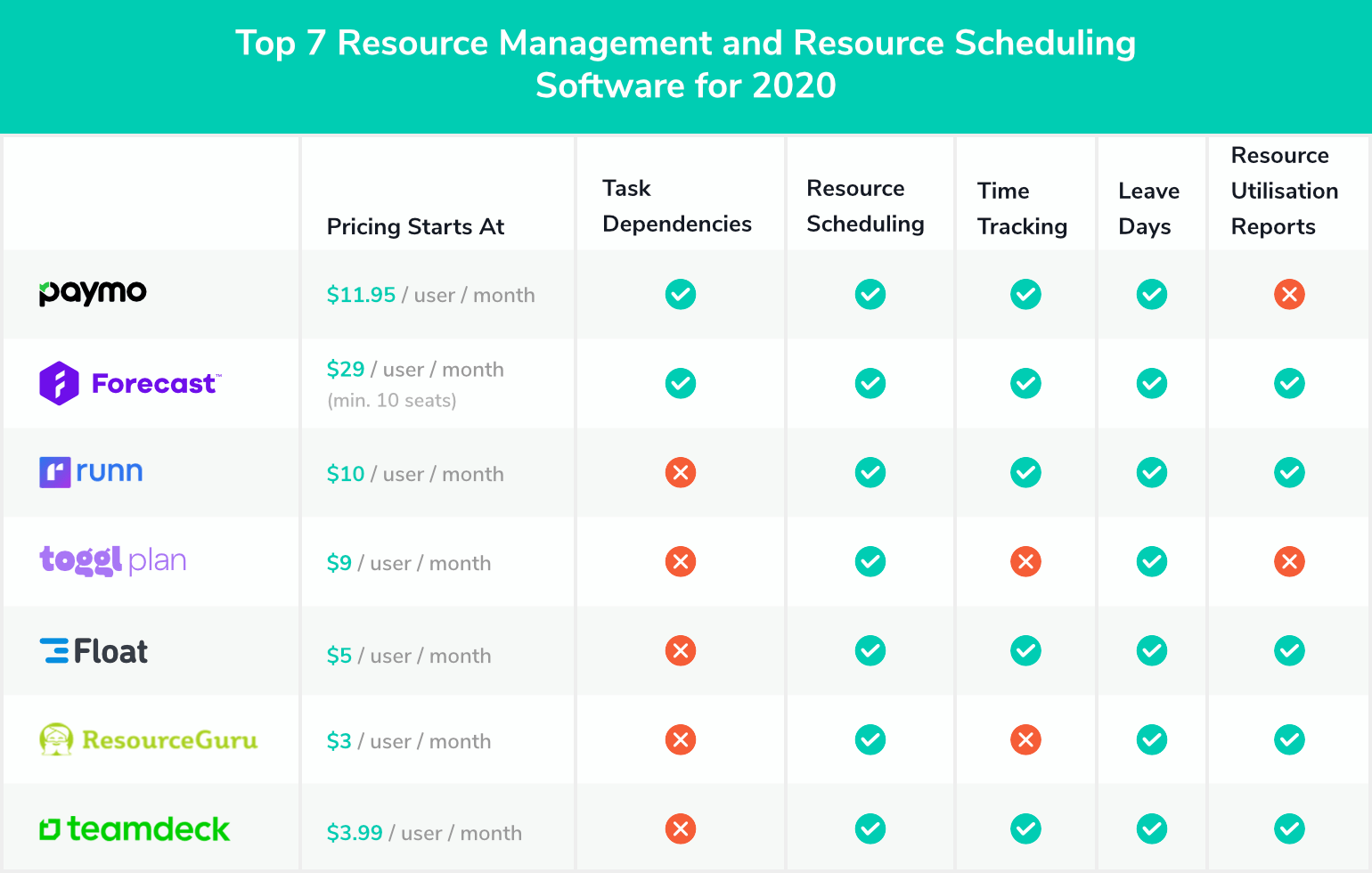Toggle Paymo's Resource Utilisation Reports cross
Image resolution: width=1372 pixels, height=873 pixels.
[1289, 294]
